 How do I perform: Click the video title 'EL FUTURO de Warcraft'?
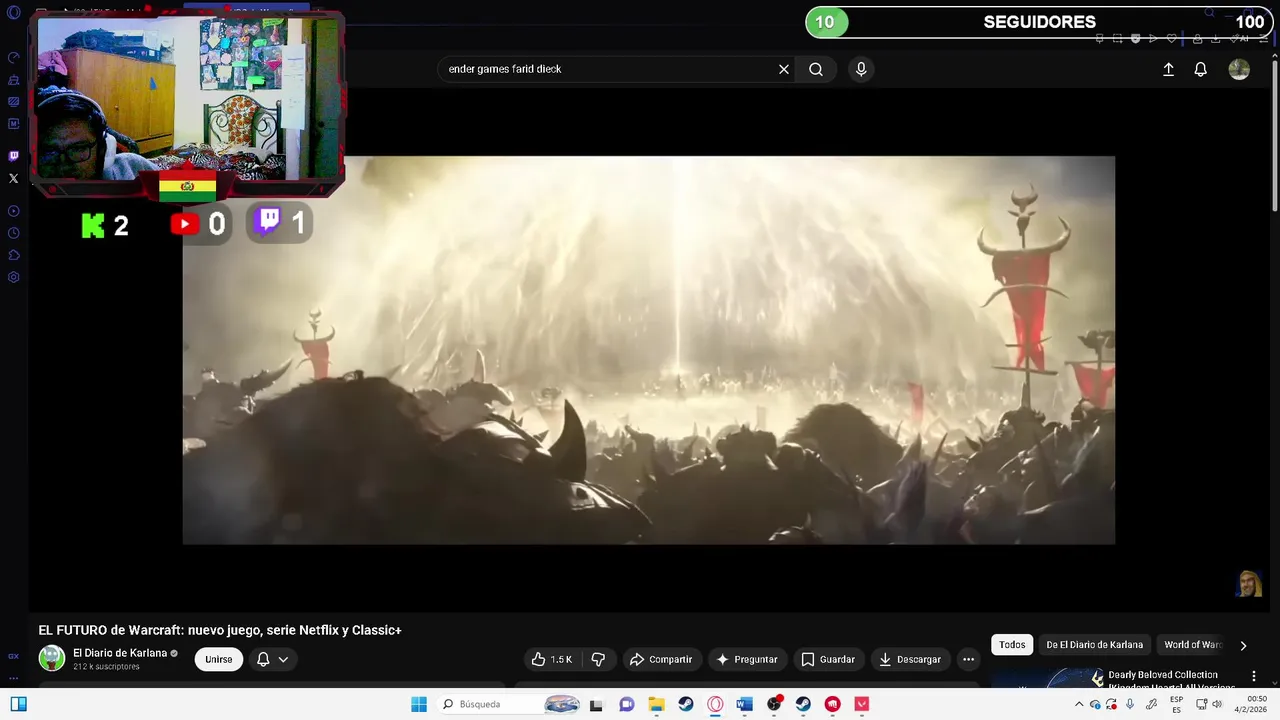click(x=219, y=630)
